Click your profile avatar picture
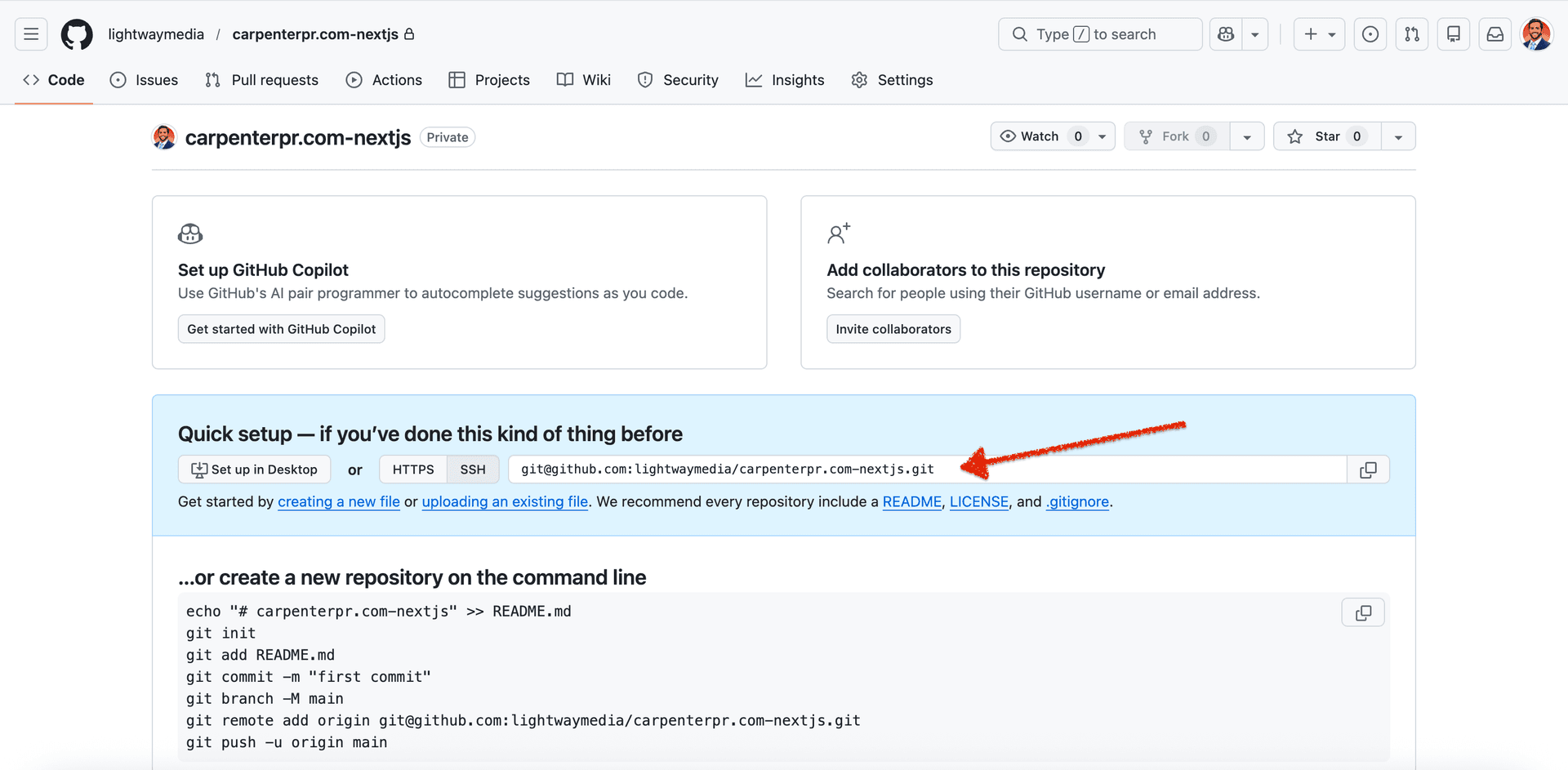This screenshot has height=770, width=1568. (x=1537, y=34)
